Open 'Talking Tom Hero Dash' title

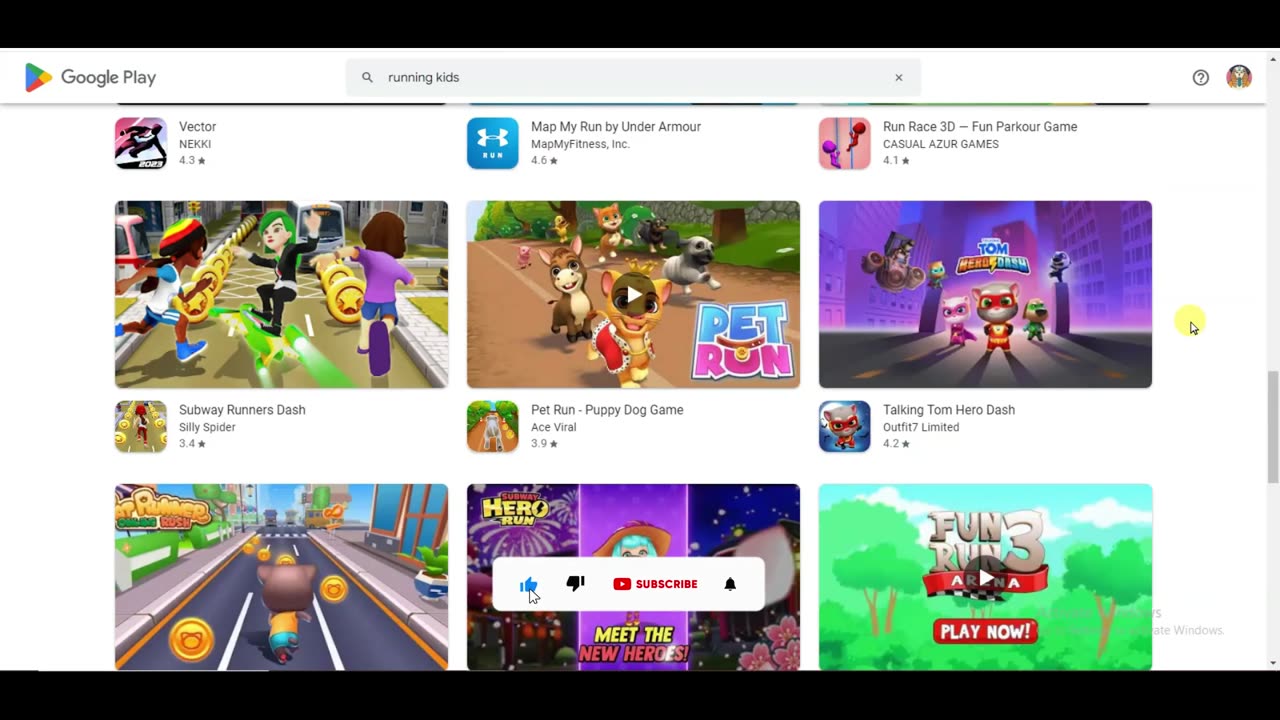coord(949,410)
